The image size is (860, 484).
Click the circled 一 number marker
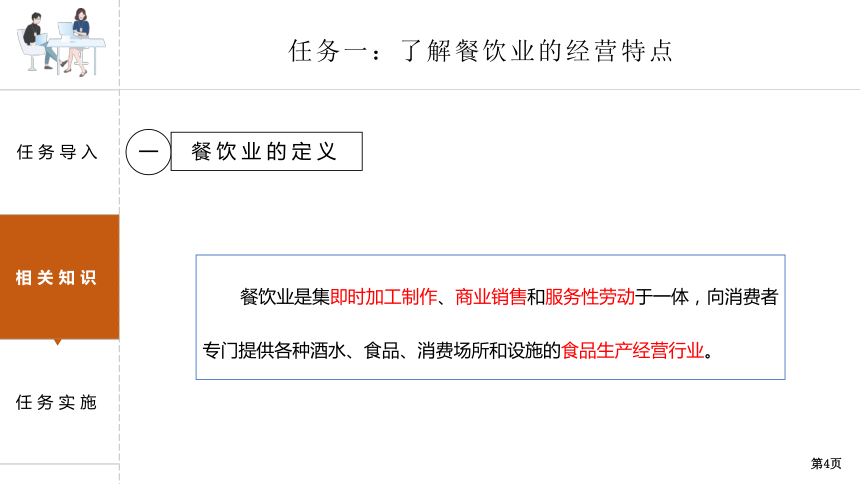148,152
